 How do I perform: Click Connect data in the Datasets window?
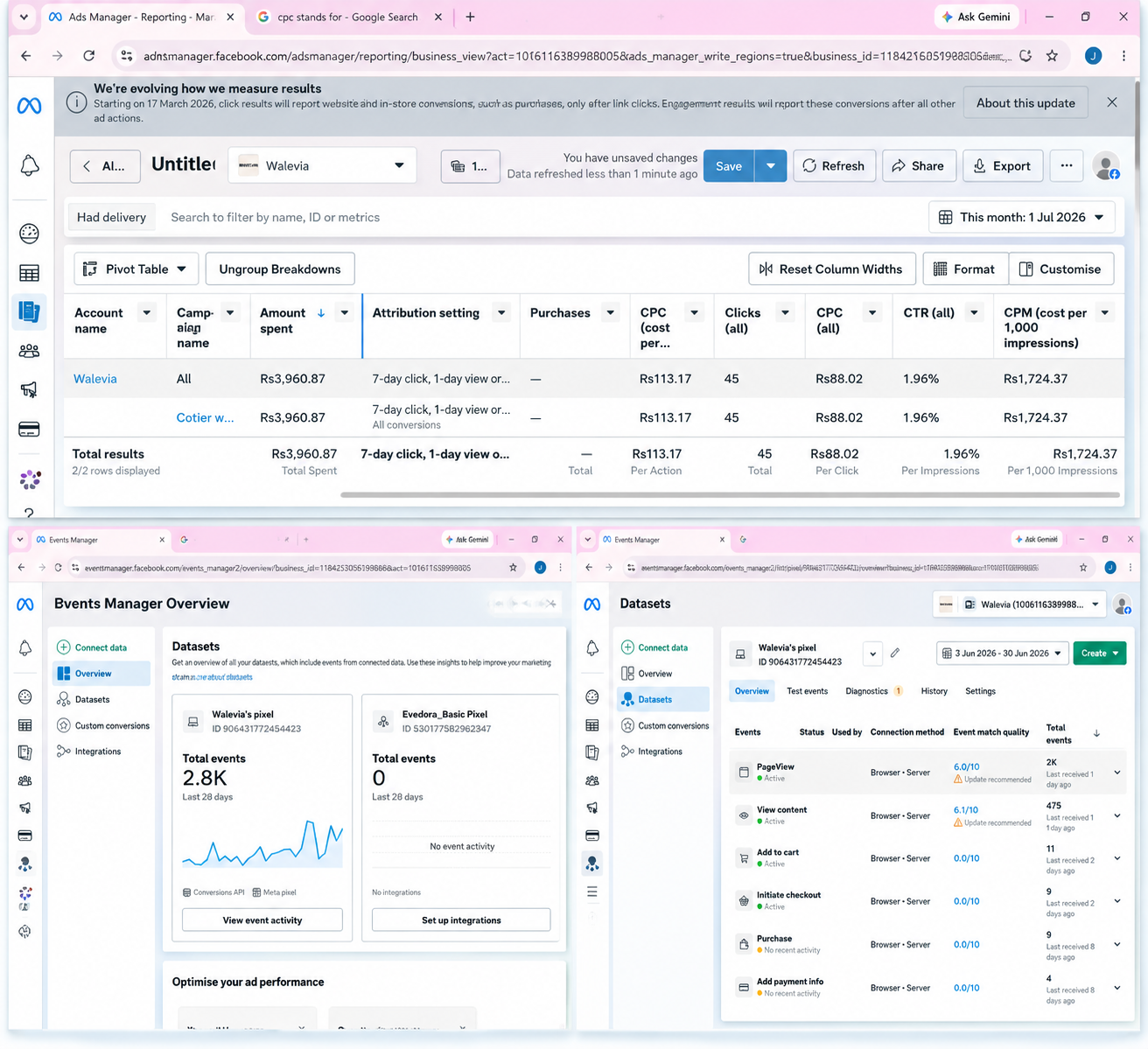click(x=654, y=647)
